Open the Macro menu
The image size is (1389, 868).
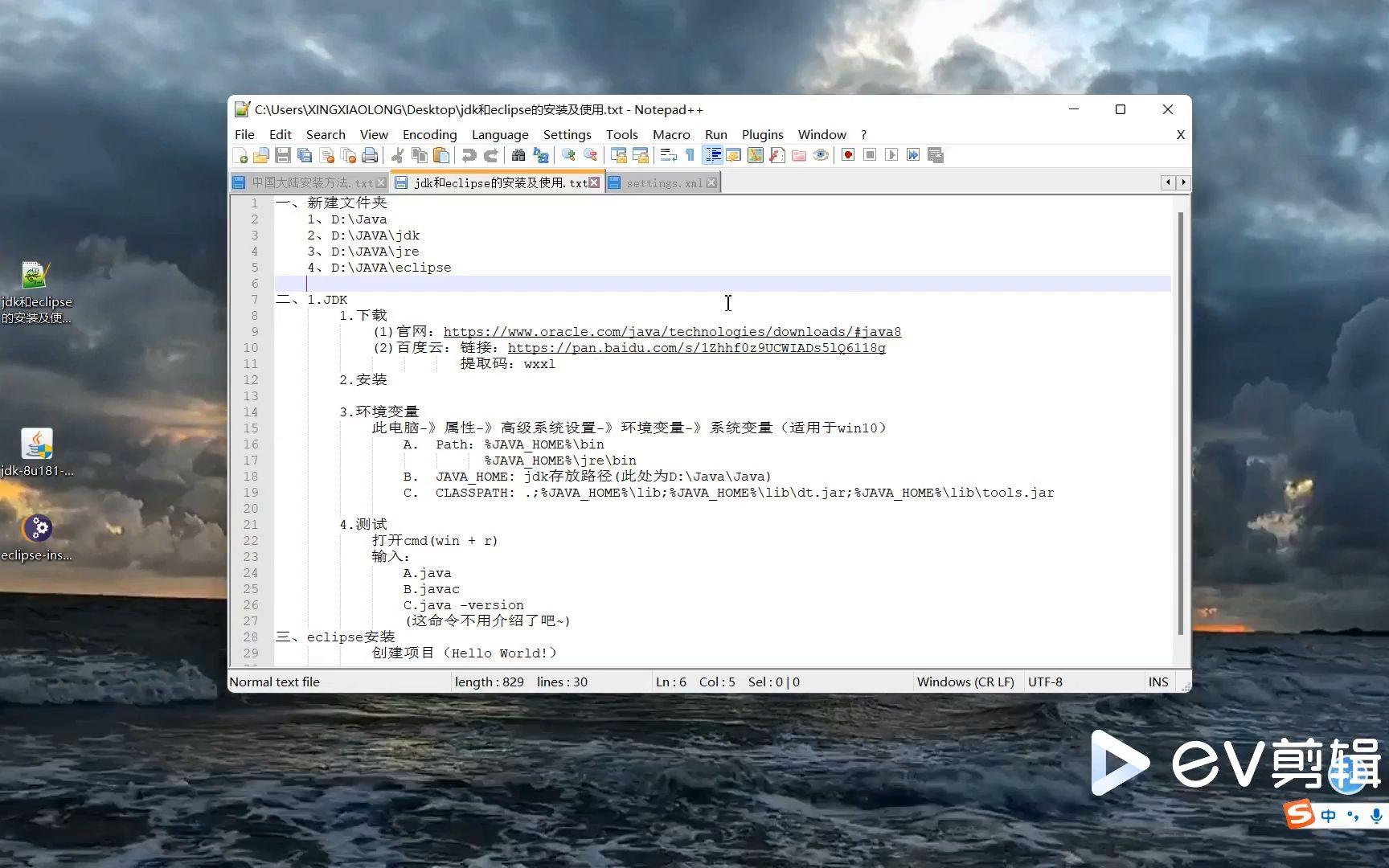(x=671, y=134)
